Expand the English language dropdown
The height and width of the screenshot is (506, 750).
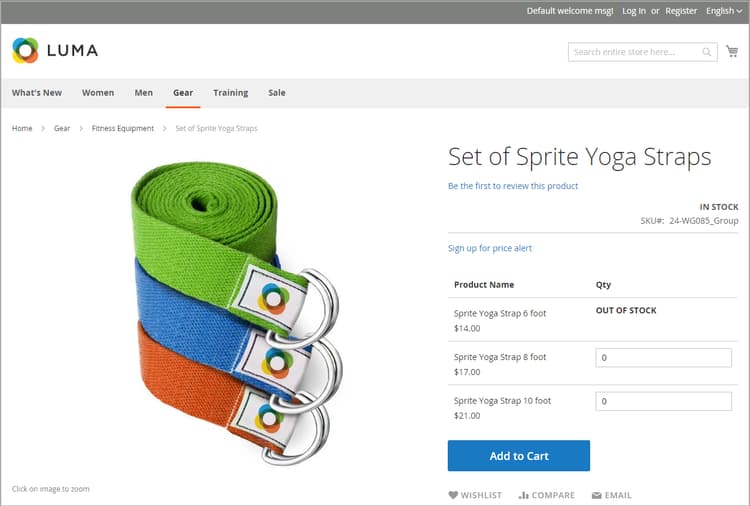pos(724,11)
